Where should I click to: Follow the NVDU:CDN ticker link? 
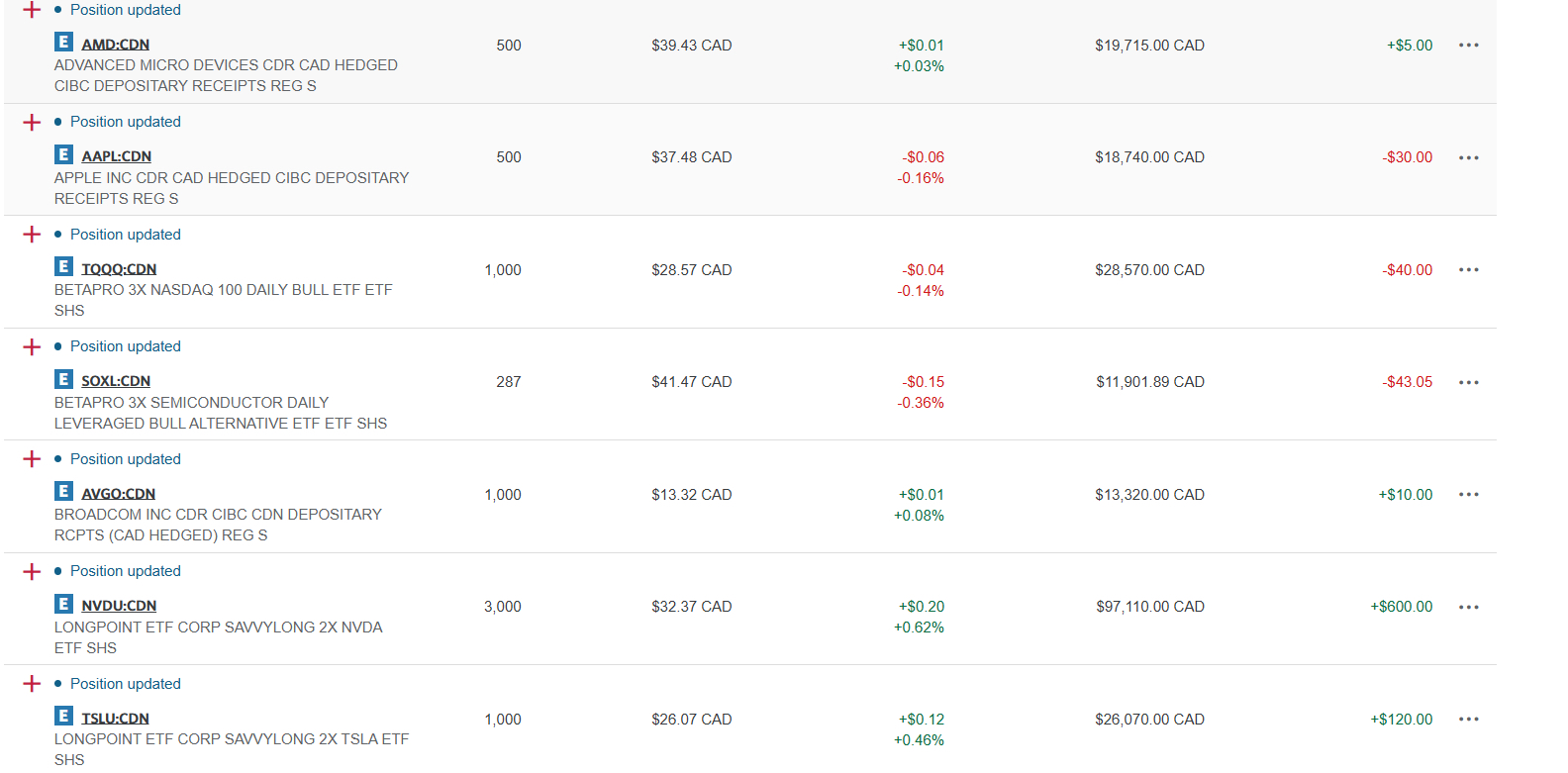[x=119, y=606]
